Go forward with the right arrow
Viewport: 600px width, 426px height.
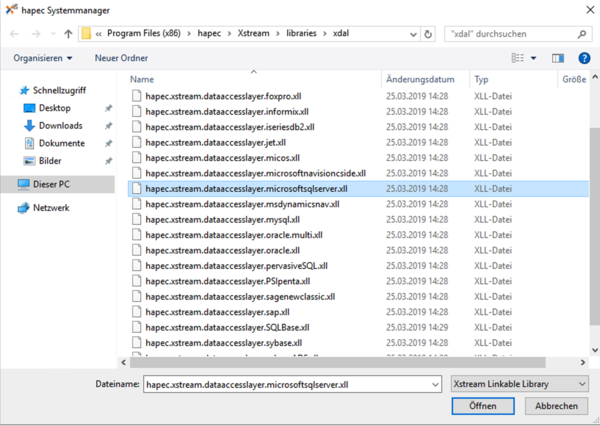[x=36, y=34]
